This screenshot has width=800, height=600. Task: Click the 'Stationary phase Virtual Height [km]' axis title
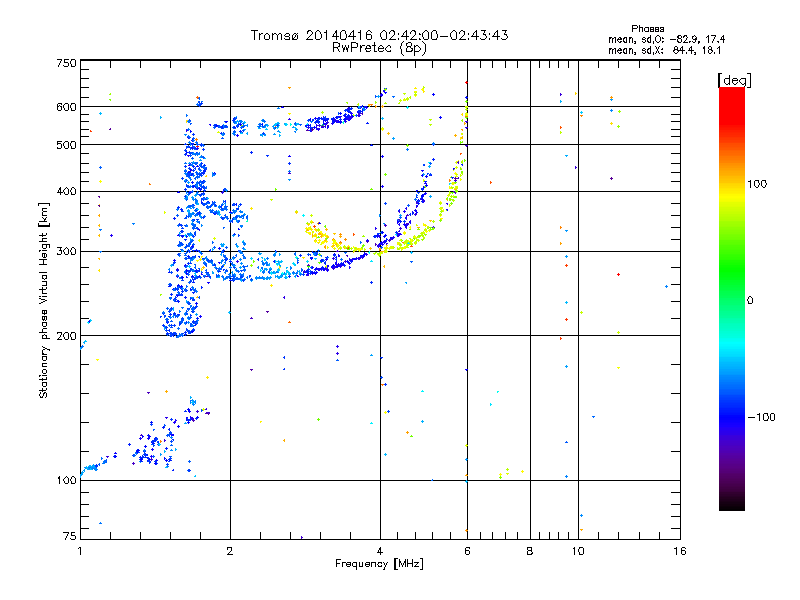pos(44,300)
